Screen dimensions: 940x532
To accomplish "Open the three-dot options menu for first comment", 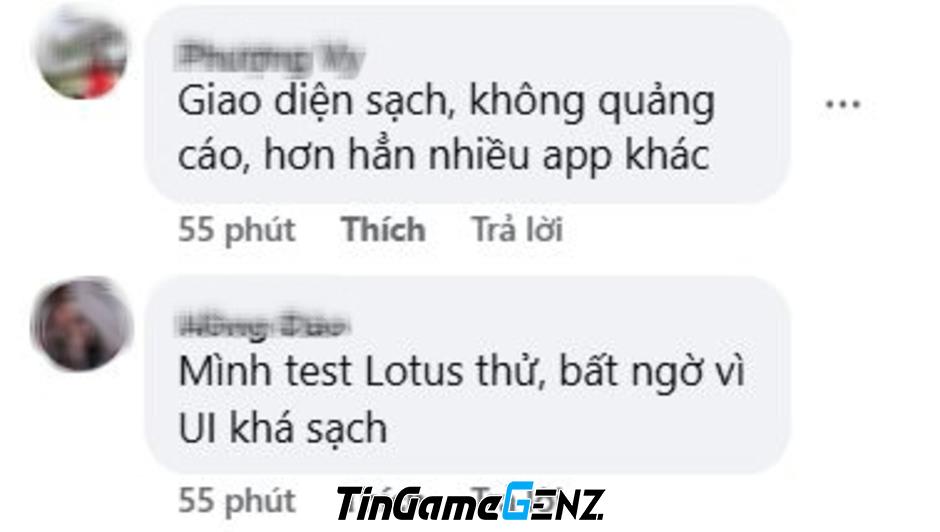I will (x=842, y=104).
